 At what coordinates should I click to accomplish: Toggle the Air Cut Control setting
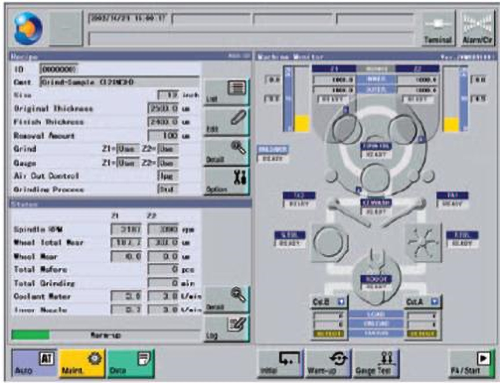(168, 176)
